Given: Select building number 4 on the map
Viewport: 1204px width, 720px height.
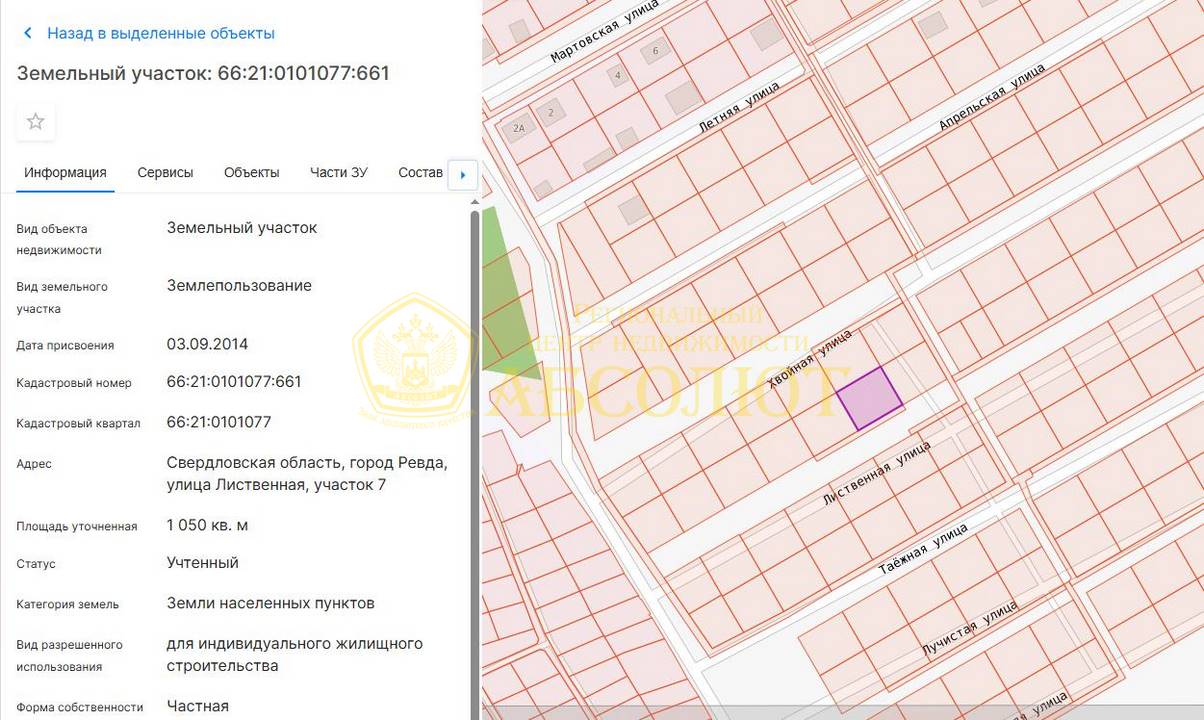Looking at the screenshot, I should 619,76.
